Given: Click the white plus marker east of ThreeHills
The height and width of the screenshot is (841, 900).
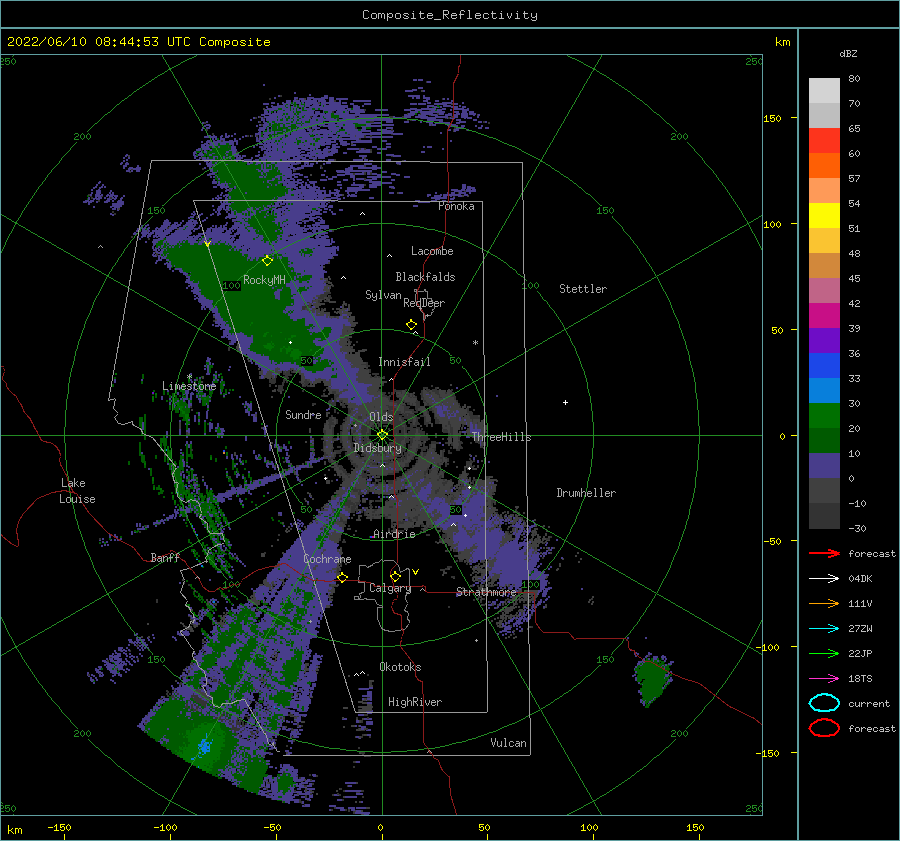Looking at the screenshot, I should (565, 402).
